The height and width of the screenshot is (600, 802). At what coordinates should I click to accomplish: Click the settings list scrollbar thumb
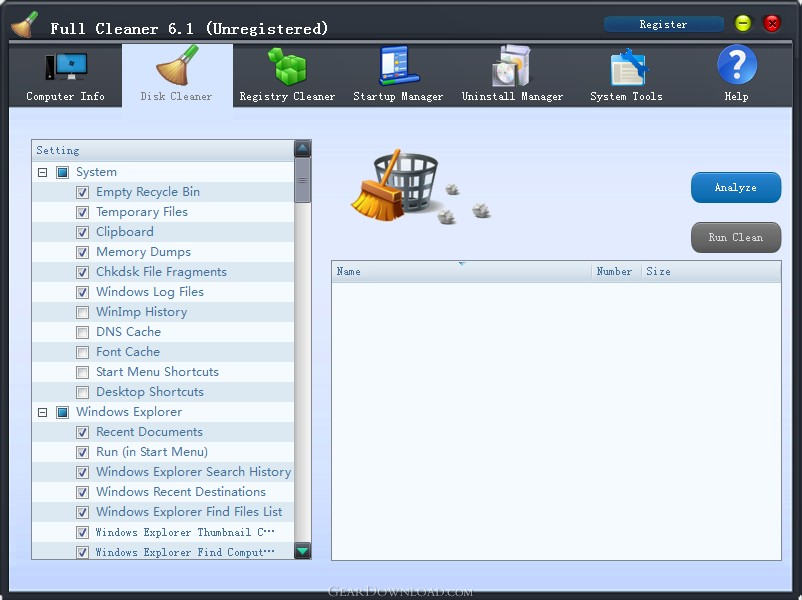[x=303, y=180]
